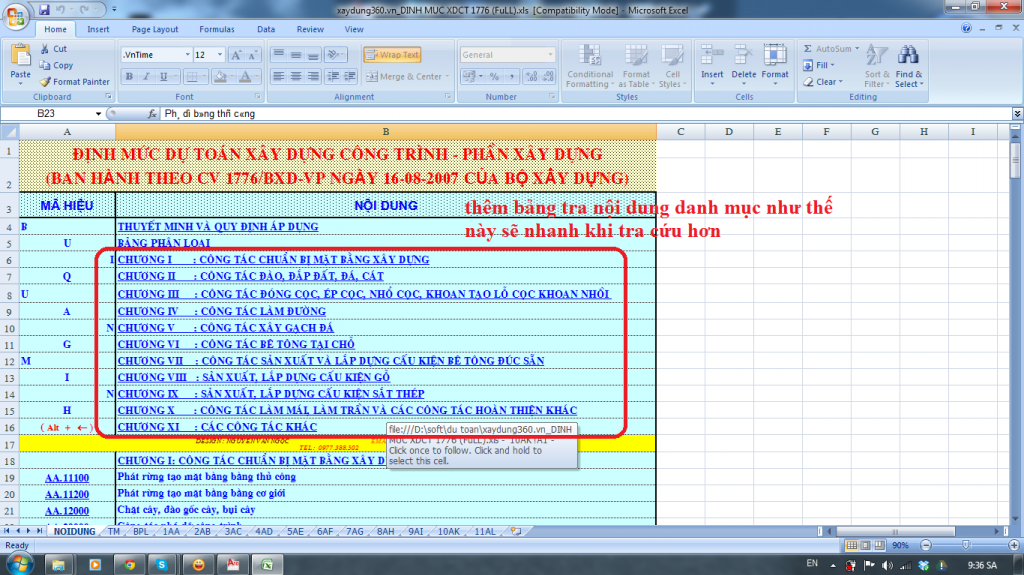Screen dimensions: 1024x575
Task: Click Copy in Clipboard group
Action: [56, 65]
